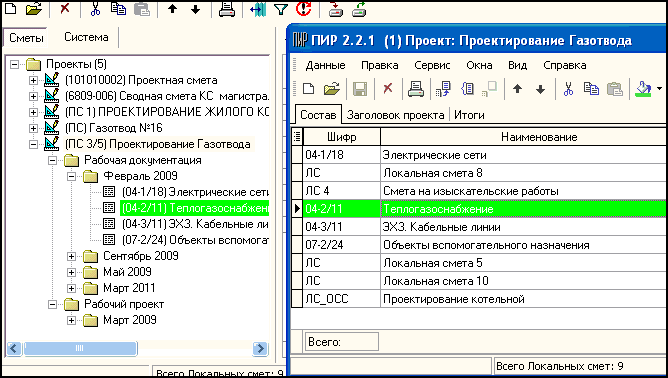Viewport: 668px width, 378px height.
Task: Click the move-up arrow in main window toolbar
Action: (173, 9)
